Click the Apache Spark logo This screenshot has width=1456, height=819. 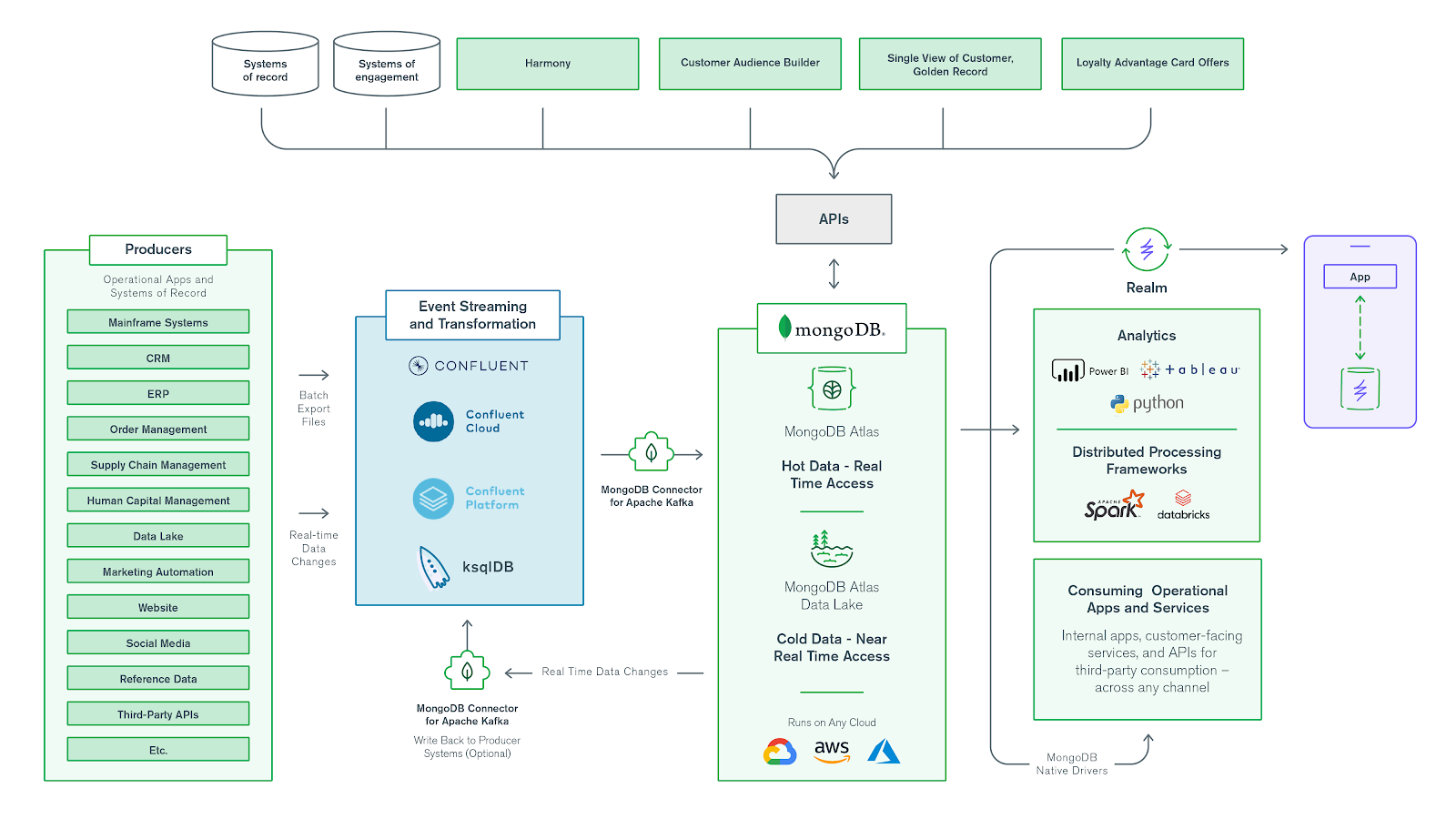click(1114, 504)
